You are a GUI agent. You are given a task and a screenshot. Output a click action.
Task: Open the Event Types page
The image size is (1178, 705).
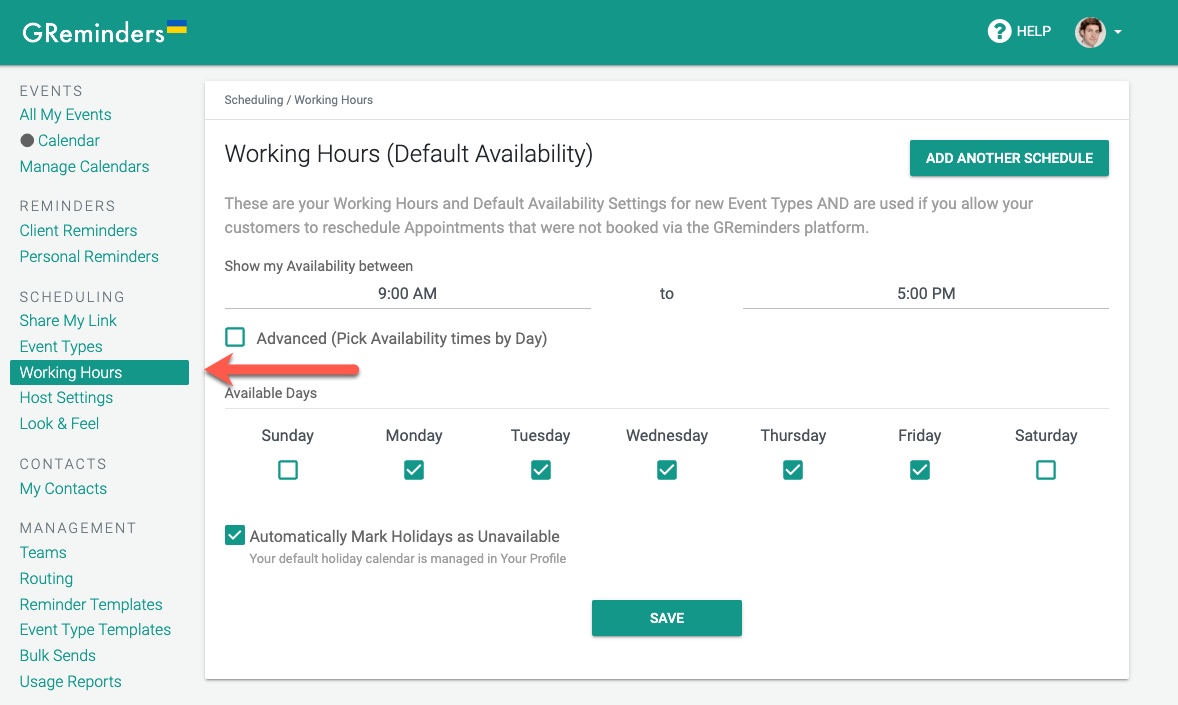(60, 346)
